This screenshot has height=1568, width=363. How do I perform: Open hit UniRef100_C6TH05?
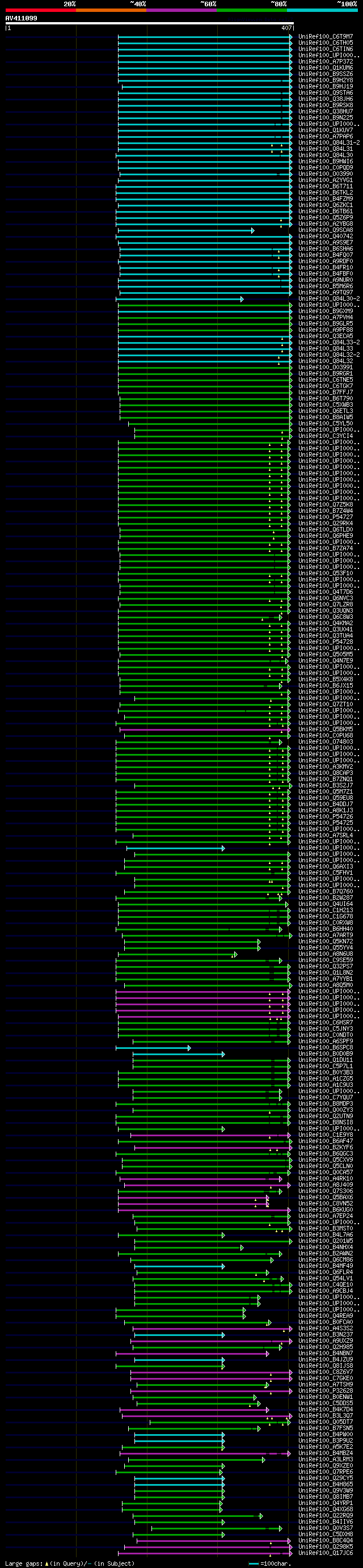325,43
